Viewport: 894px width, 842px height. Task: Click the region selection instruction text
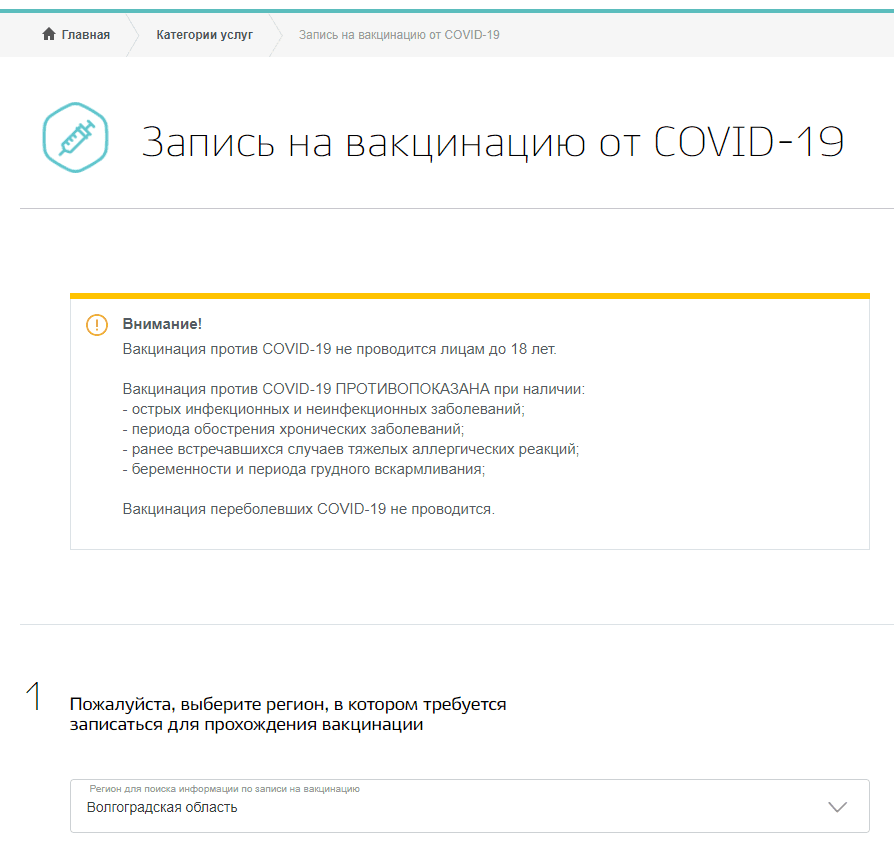288,714
